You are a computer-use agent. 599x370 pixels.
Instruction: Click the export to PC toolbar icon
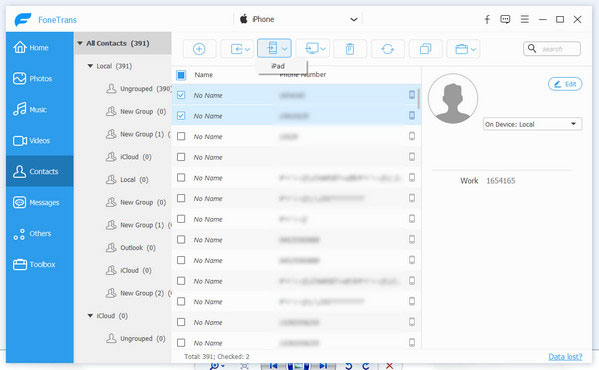pos(312,48)
